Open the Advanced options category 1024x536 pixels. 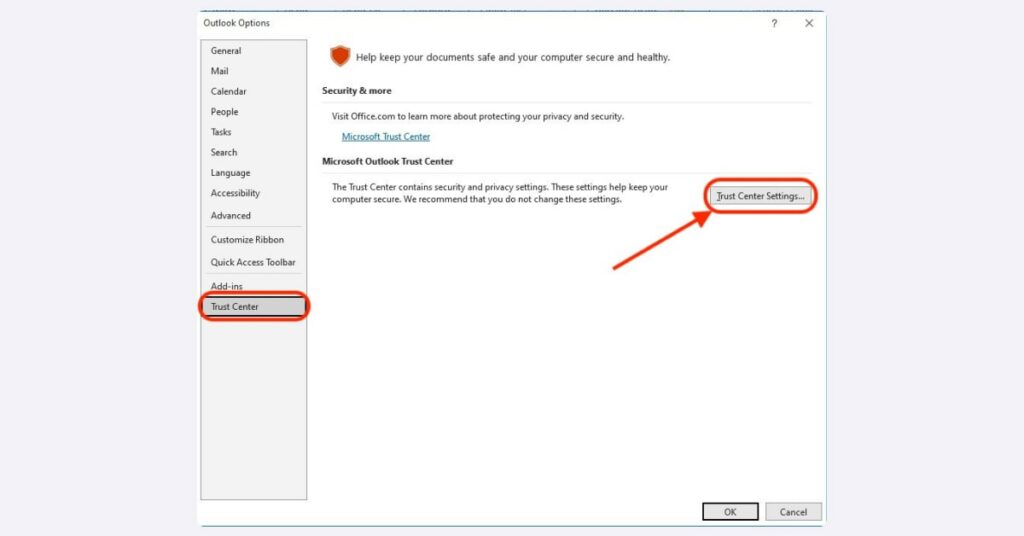click(x=231, y=216)
